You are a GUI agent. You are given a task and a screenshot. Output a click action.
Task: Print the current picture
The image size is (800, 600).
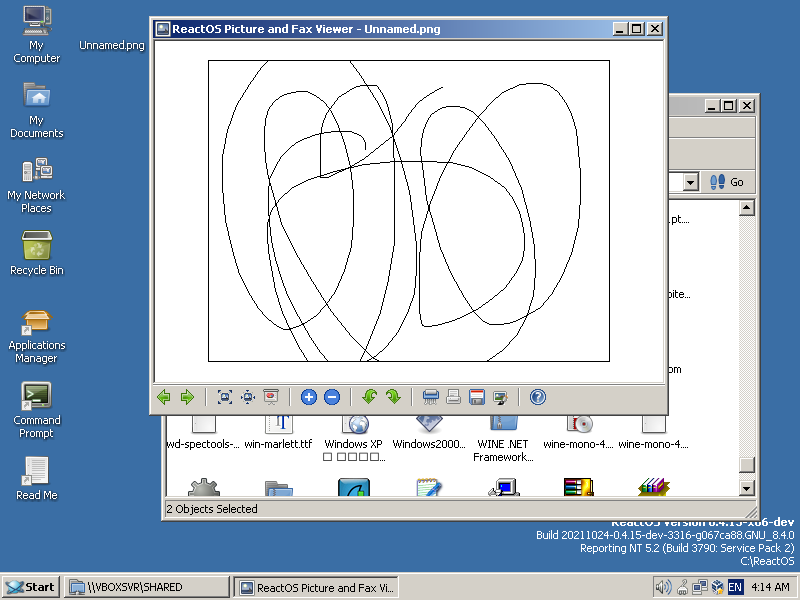[453, 397]
